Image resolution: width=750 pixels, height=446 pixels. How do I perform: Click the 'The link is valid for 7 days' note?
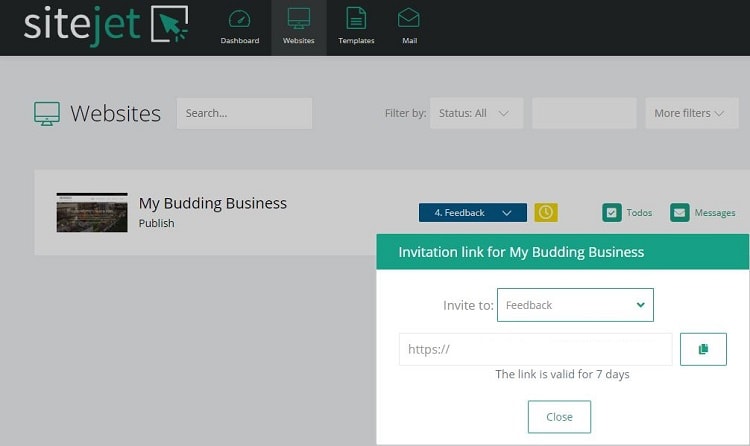coord(562,374)
